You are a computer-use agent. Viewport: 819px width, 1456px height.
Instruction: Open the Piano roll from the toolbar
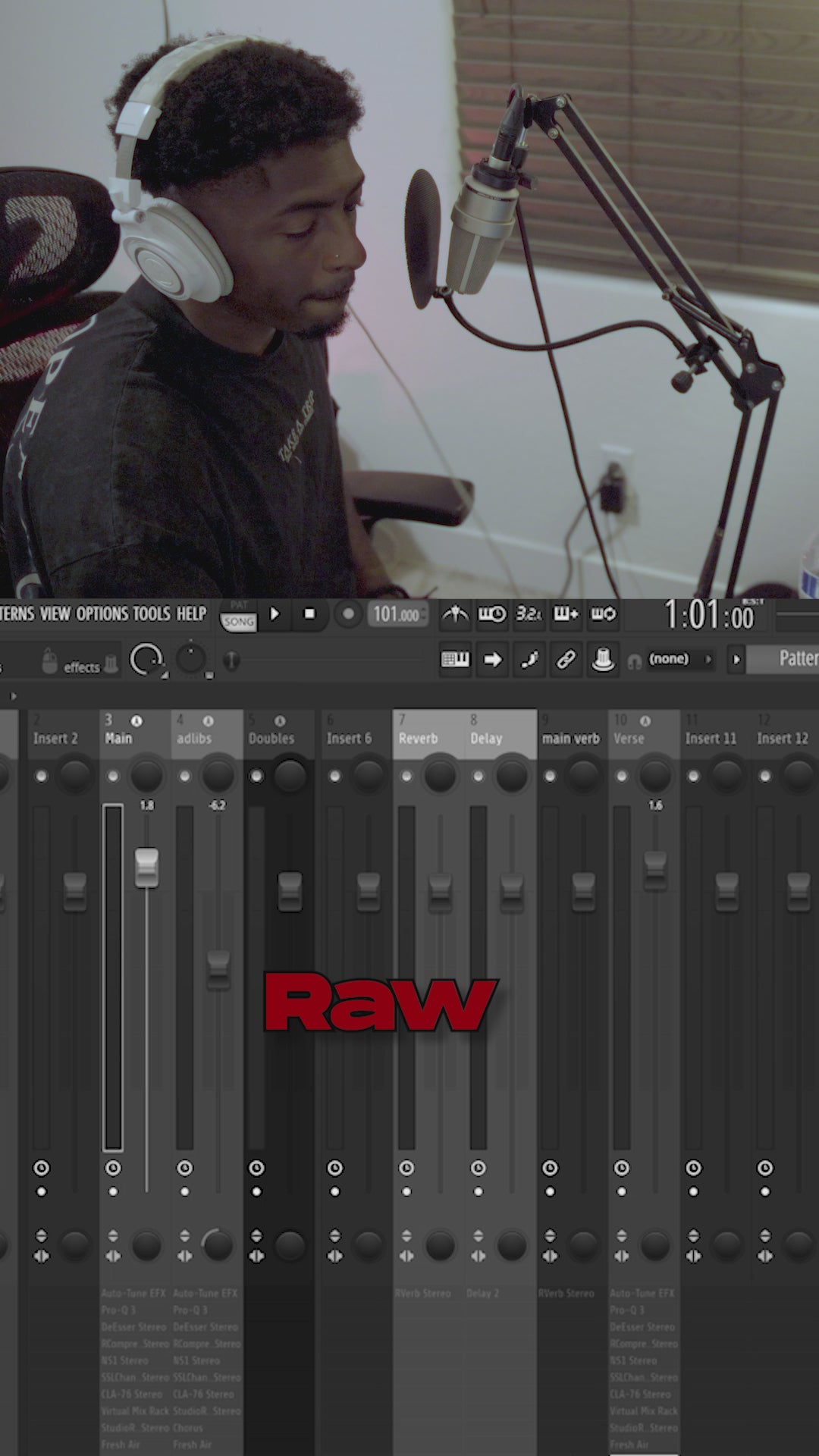click(455, 660)
